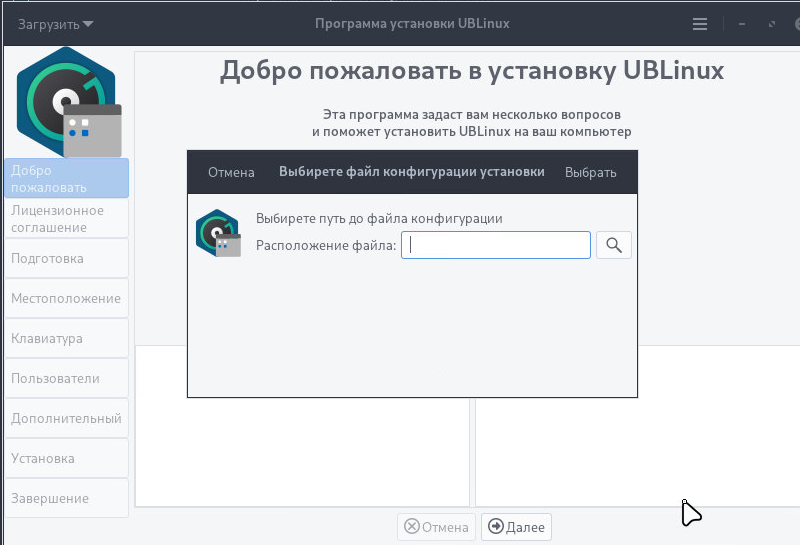
Task: Select the Установка sidebar step
Action: click(x=66, y=458)
